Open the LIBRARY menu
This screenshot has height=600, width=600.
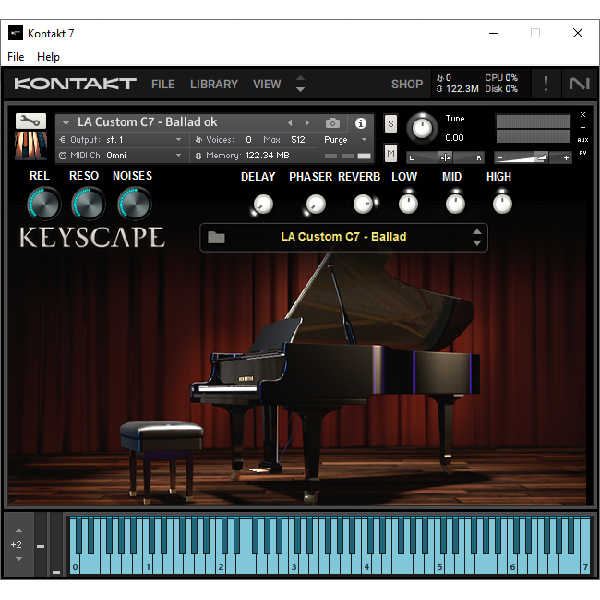tap(214, 84)
